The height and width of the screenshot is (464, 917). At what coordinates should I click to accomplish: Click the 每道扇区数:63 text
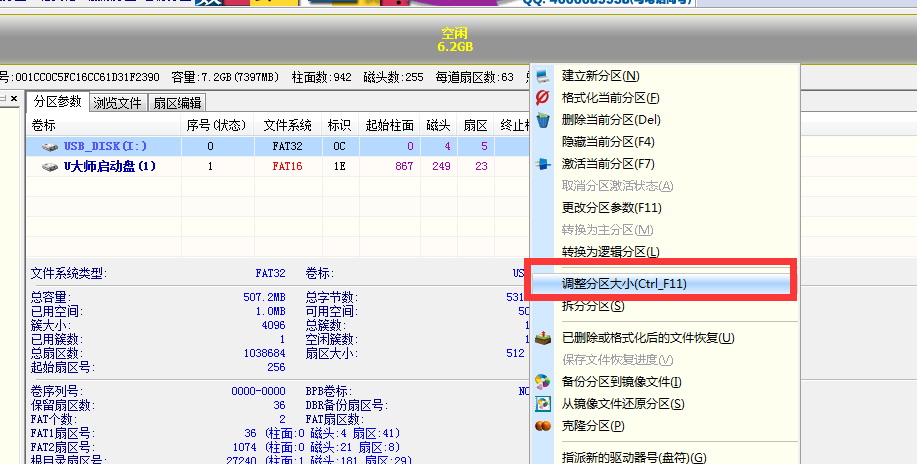click(474, 77)
